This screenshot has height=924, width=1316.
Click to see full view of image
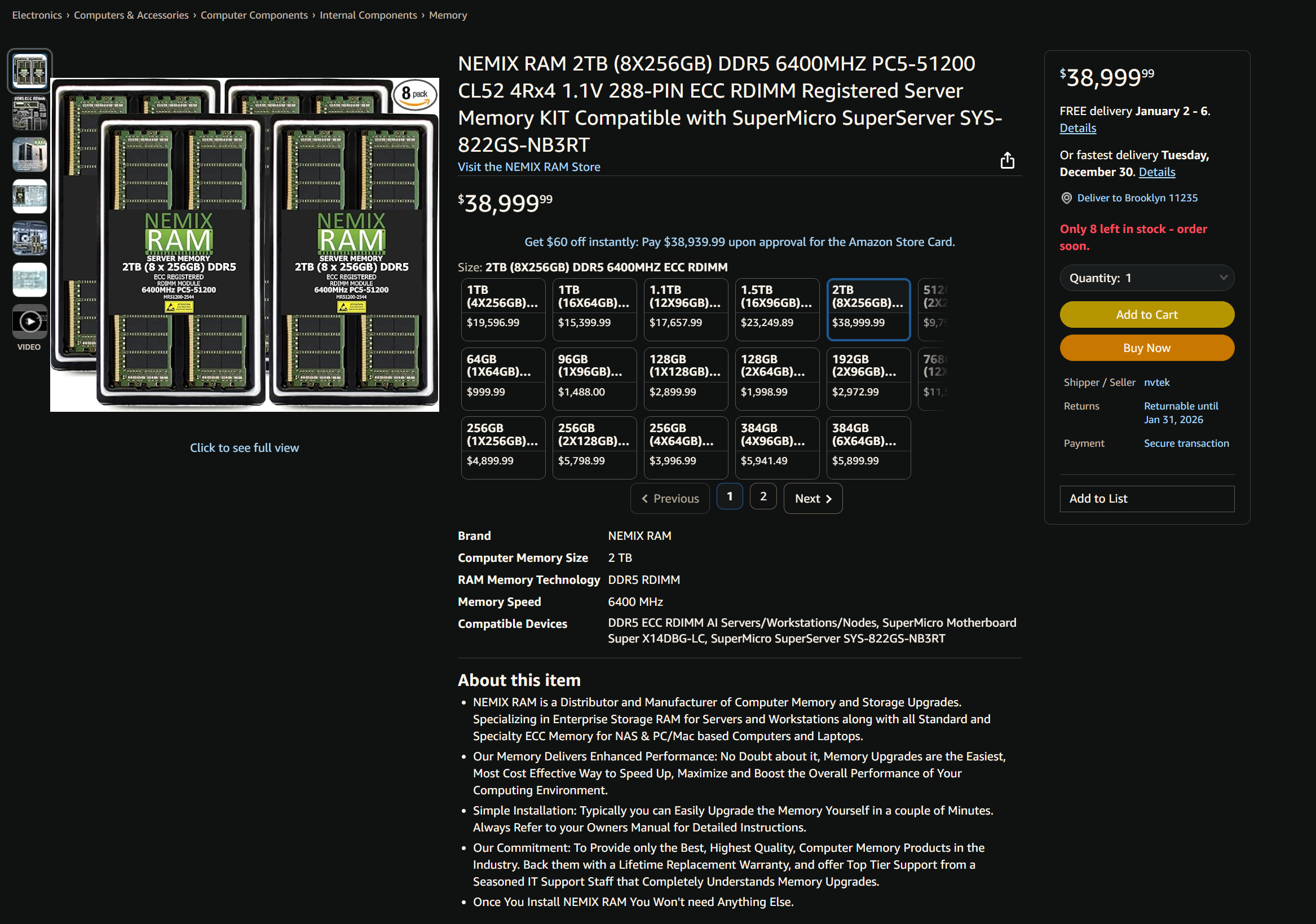click(x=245, y=447)
